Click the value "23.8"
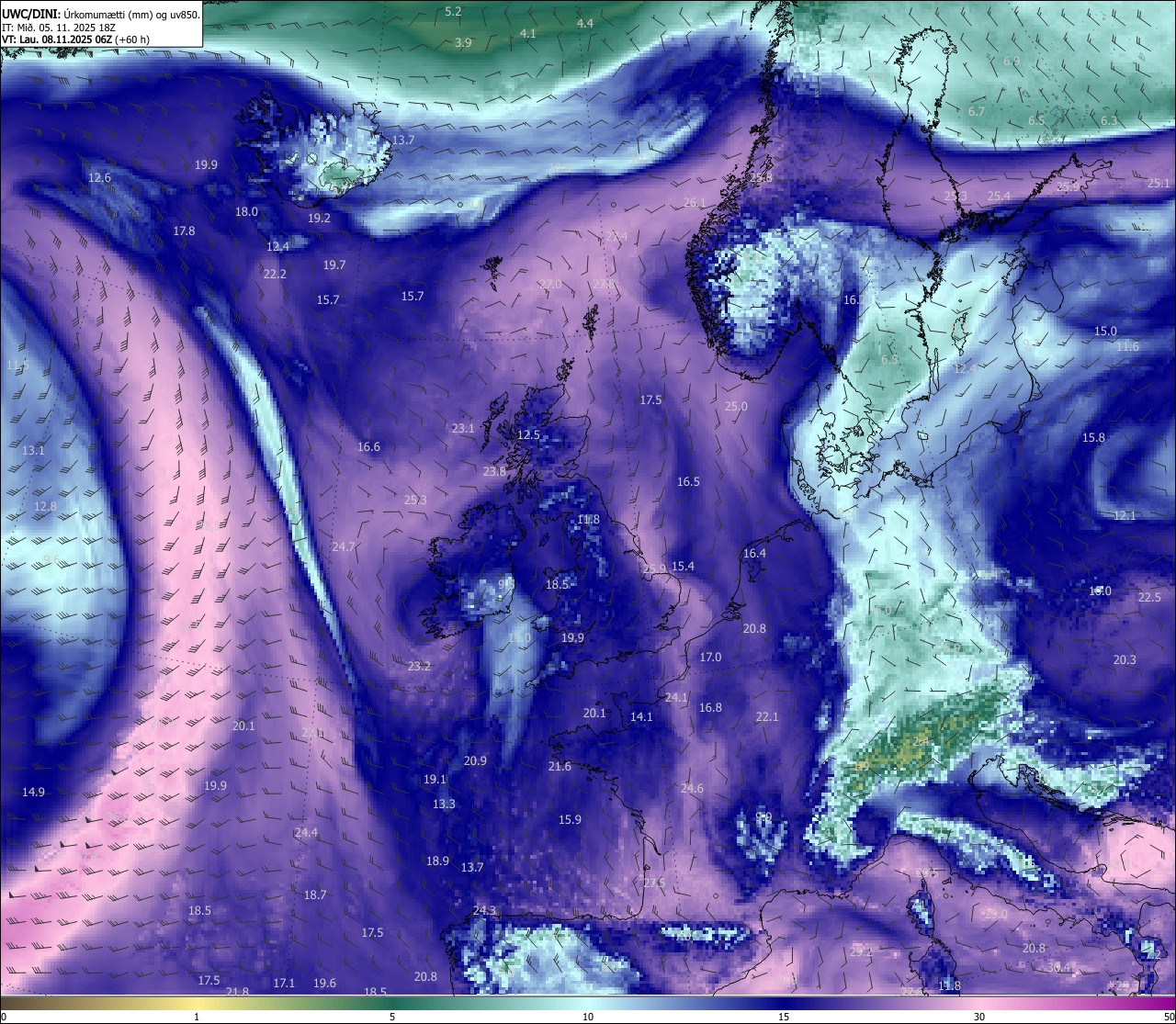 [x=494, y=471]
